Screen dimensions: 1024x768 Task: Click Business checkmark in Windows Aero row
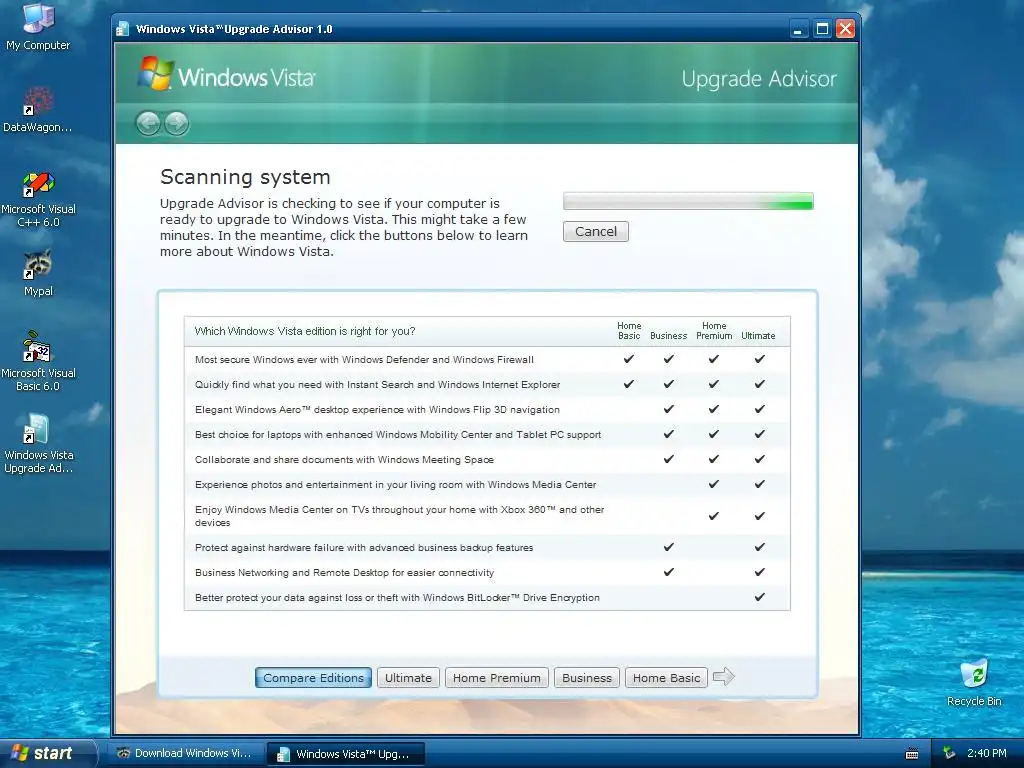click(x=669, y=409)
